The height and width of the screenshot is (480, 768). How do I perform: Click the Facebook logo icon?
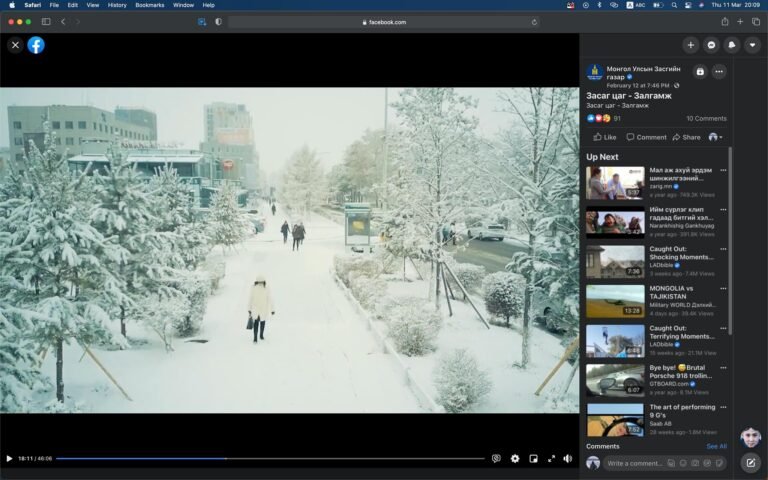pyautogui.click(x=36, y=45)
